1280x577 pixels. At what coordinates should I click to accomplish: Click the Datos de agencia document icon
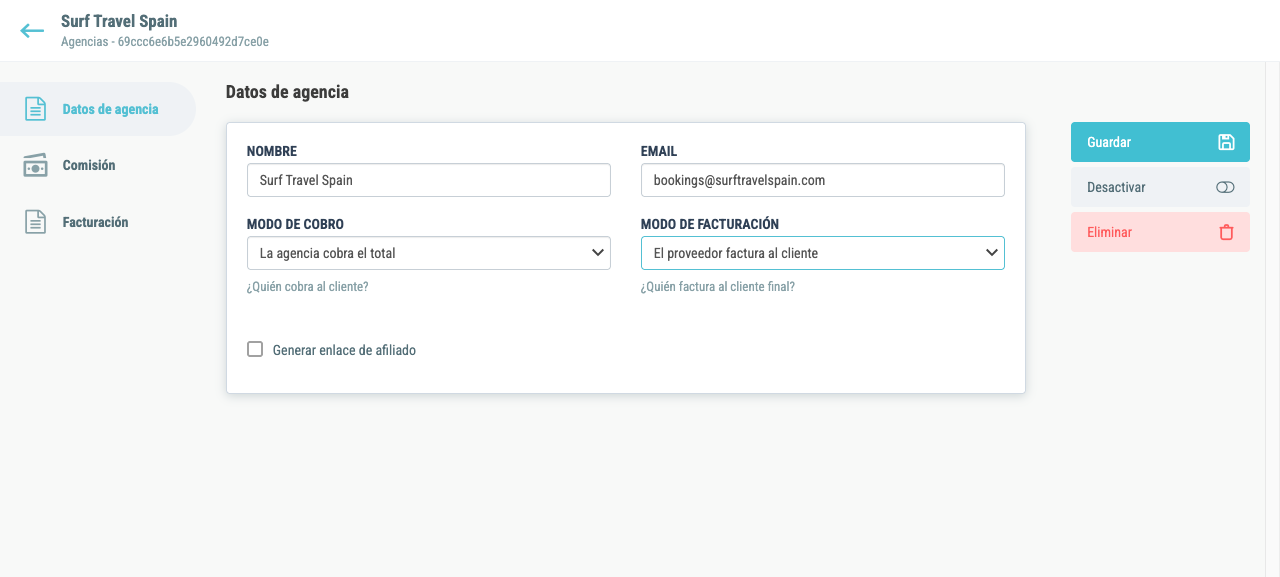tap(35, 109)
